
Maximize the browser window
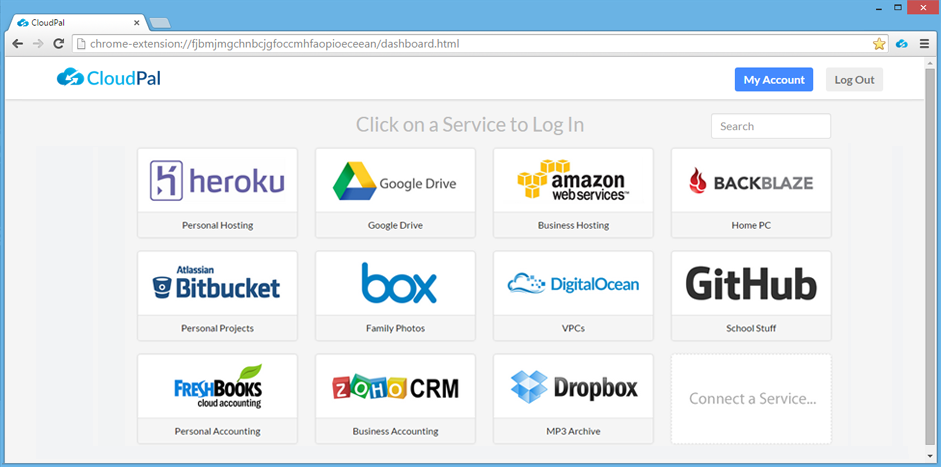898,7
